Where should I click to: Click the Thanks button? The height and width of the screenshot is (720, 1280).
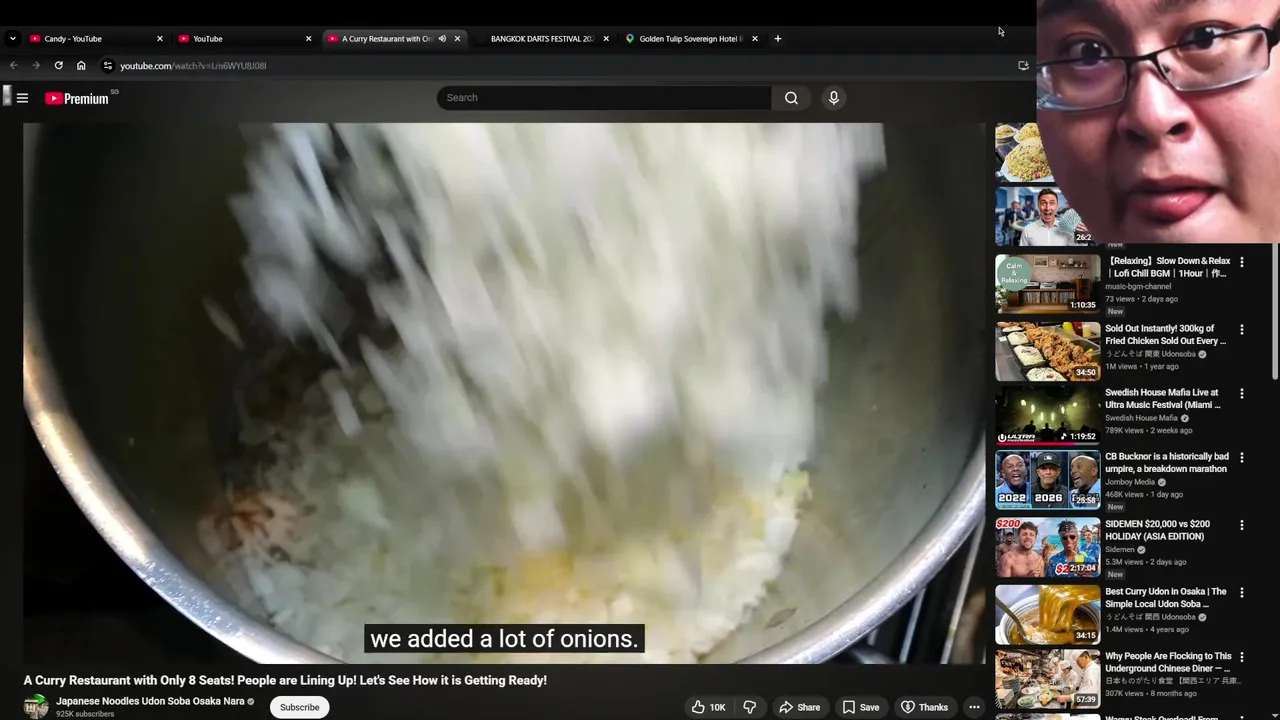click(924, 707)
